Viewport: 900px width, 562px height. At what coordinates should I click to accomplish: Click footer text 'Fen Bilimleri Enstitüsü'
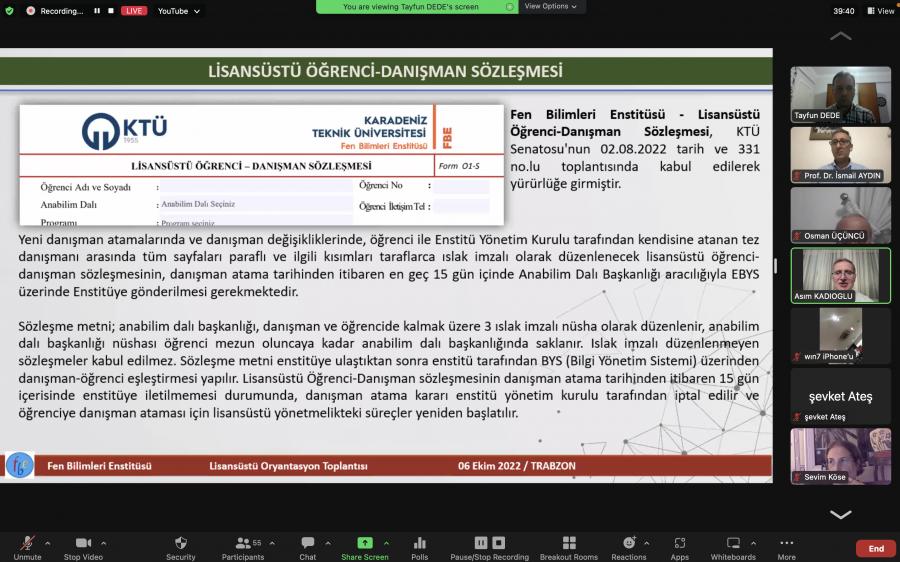click(x=99, y=466)
